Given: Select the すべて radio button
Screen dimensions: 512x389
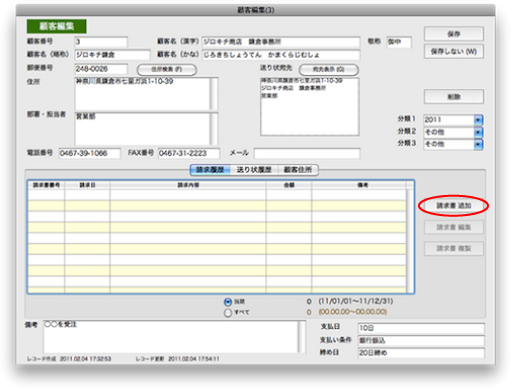Looking at the screenshot, I should 228,313.
